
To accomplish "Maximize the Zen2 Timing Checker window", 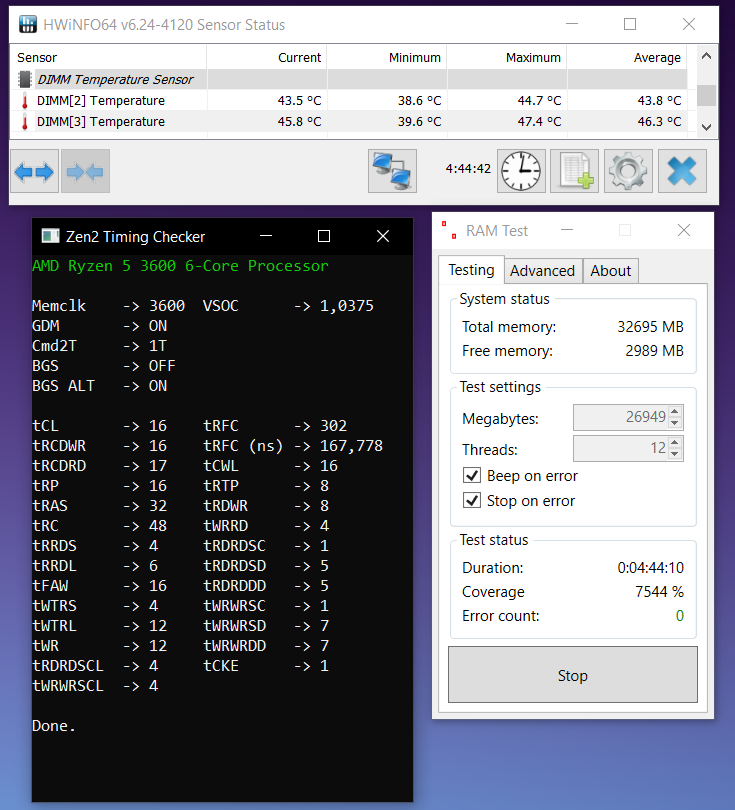I will pos(324,236).
